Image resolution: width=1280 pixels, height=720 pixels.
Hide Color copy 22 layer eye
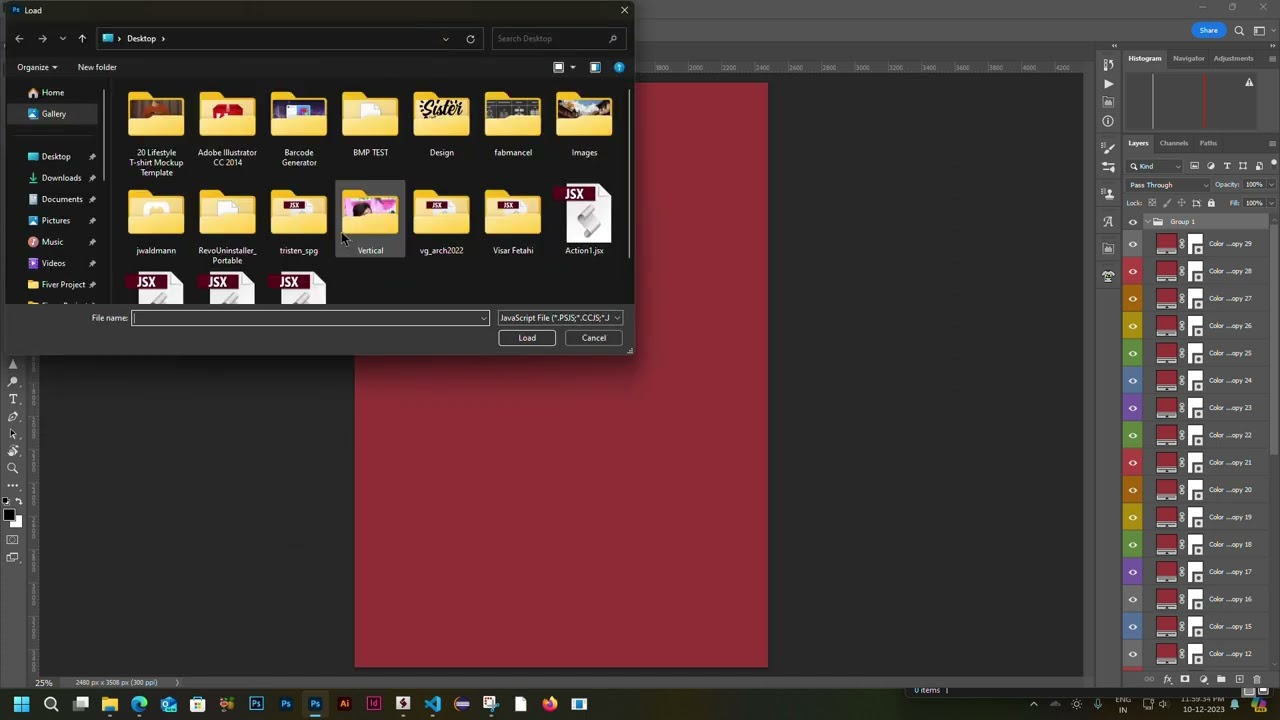pyautogui.click(x=1133, y=435)
